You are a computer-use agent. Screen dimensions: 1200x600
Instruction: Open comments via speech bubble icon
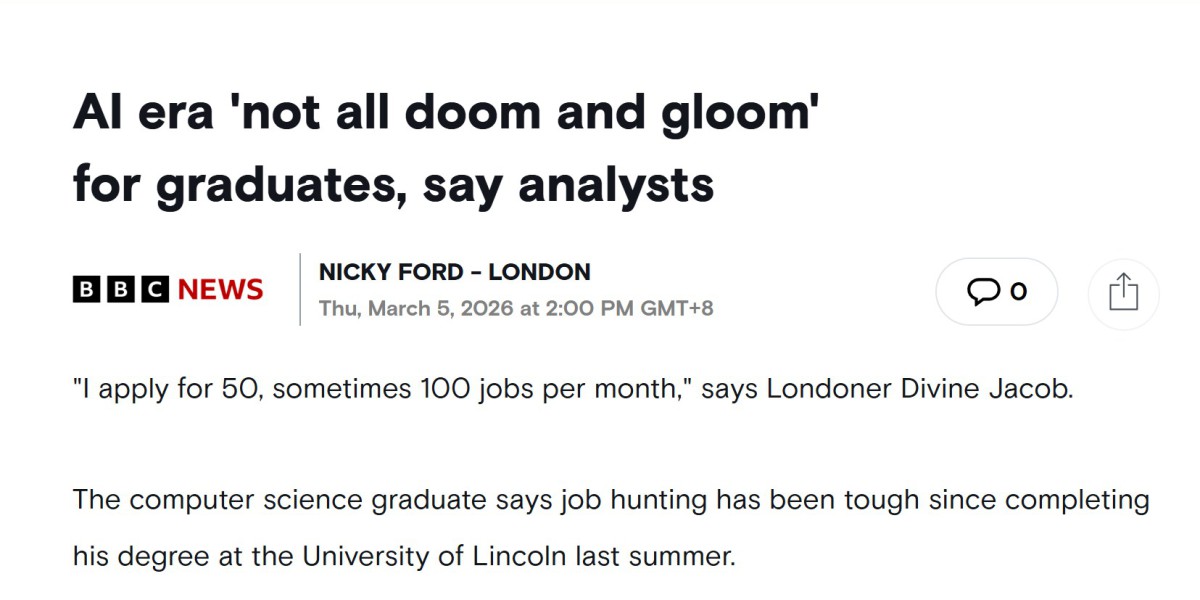(983, 291)
